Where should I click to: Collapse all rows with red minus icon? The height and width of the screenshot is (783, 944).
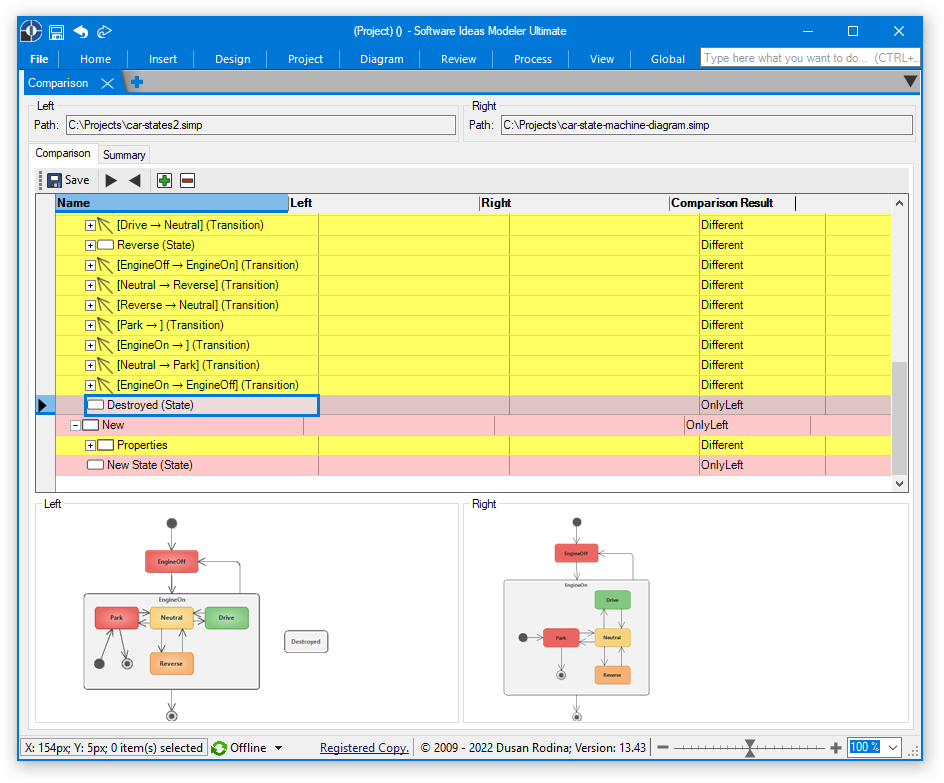click(187, 181)
